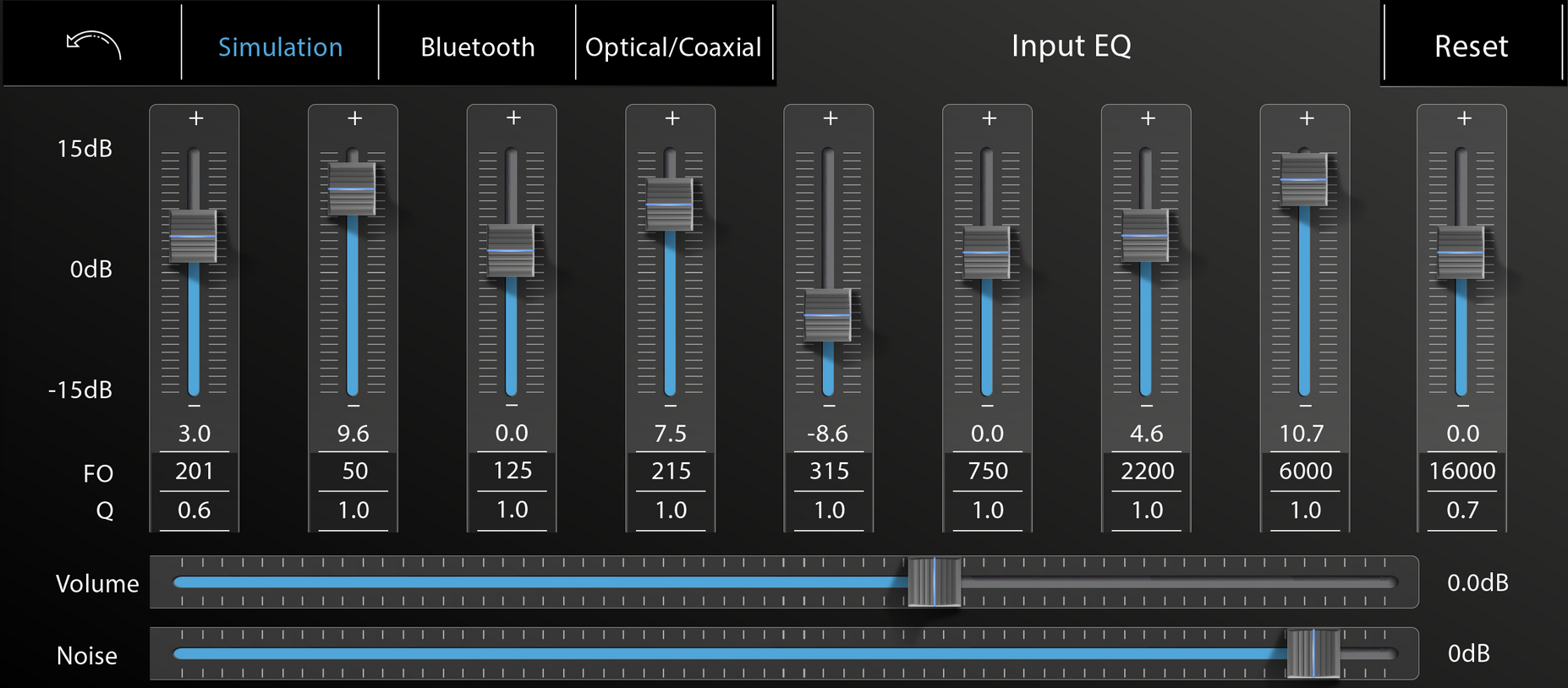
Task: Click the 0.7 Q value field
Action: point(1462,510)
